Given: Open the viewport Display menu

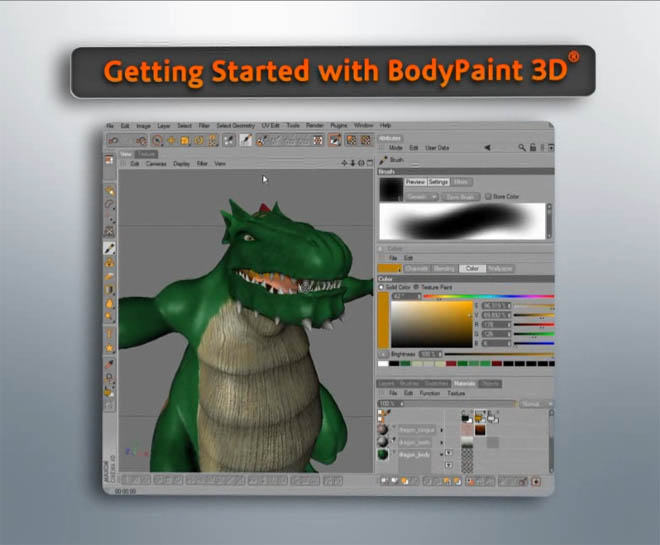Looking at the screenshot, I should click(x=181, y=164).
